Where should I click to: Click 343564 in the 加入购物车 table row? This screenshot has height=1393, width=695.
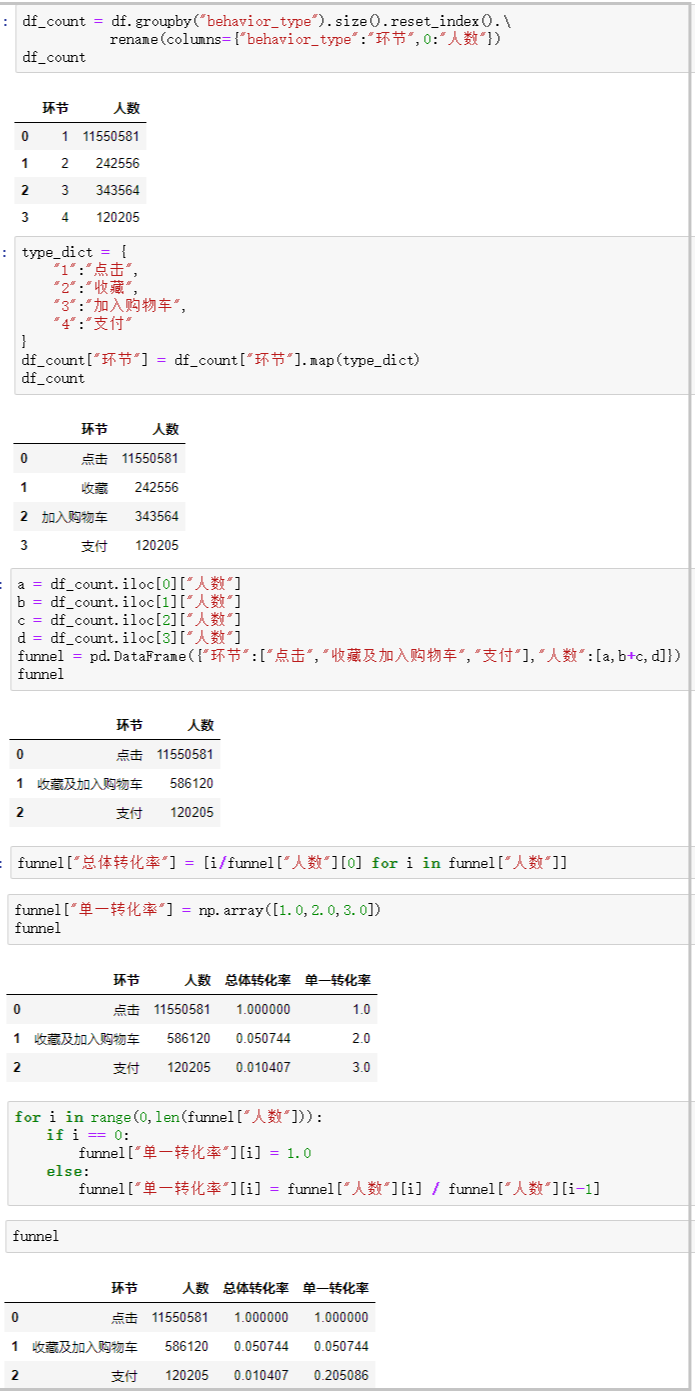tap(157, 517)
